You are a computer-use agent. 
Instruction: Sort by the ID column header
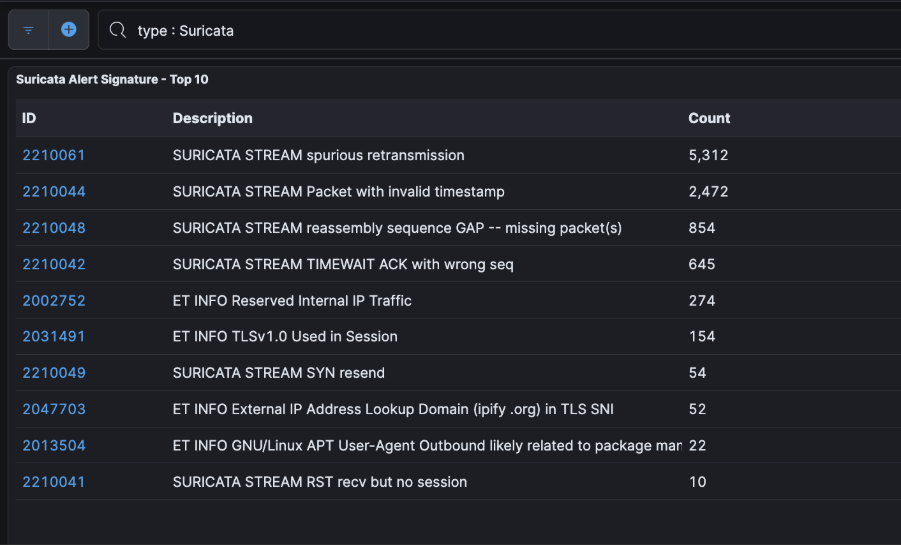pyautogui.click(x=29, y=118)
